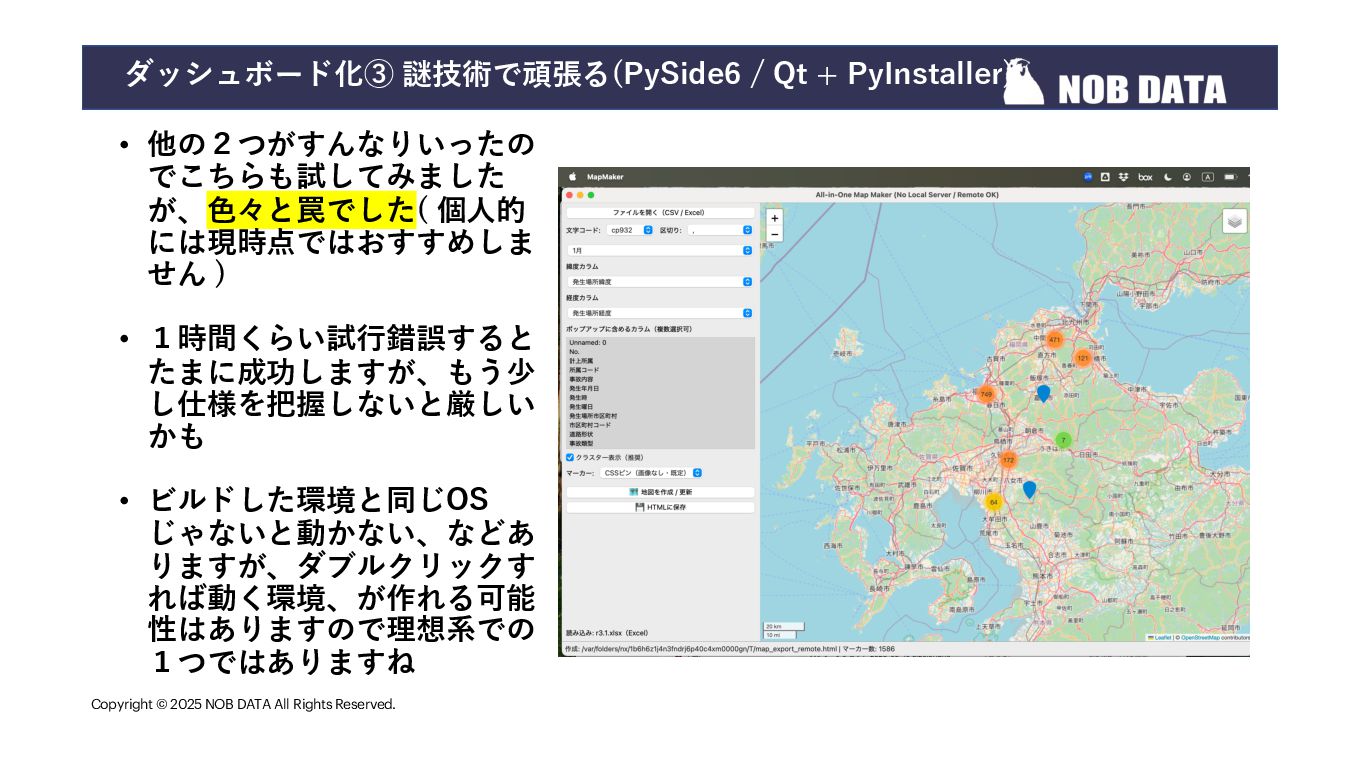Click the Leaflet attribution link
This screenshot has width=1361, height=765.
(x=1162, y=637)
